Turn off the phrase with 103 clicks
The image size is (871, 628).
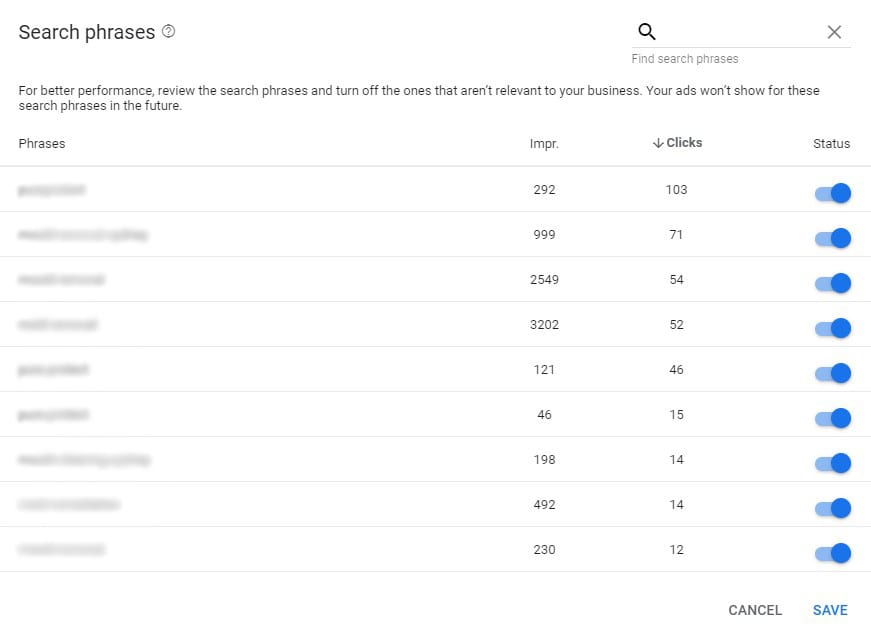[833, 193]
